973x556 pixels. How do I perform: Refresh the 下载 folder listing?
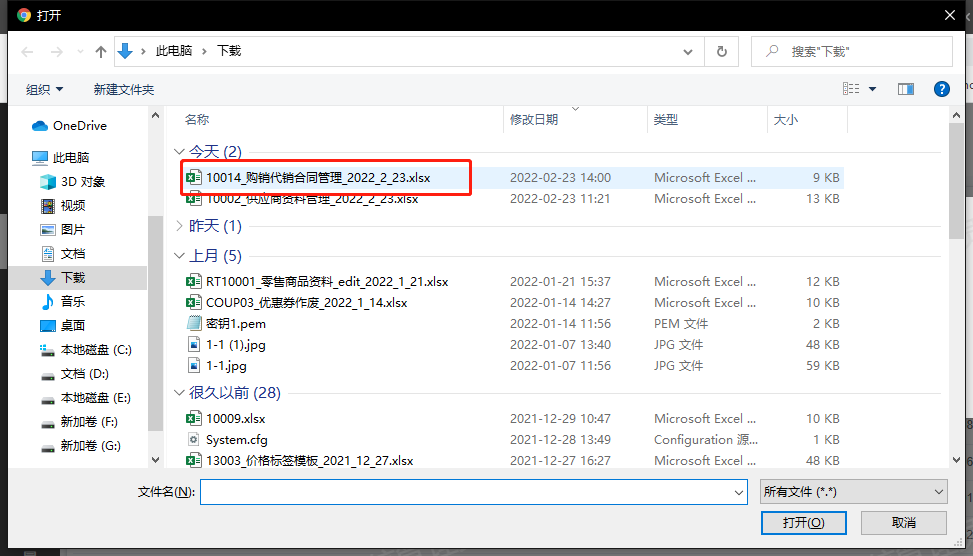(722, 52)
